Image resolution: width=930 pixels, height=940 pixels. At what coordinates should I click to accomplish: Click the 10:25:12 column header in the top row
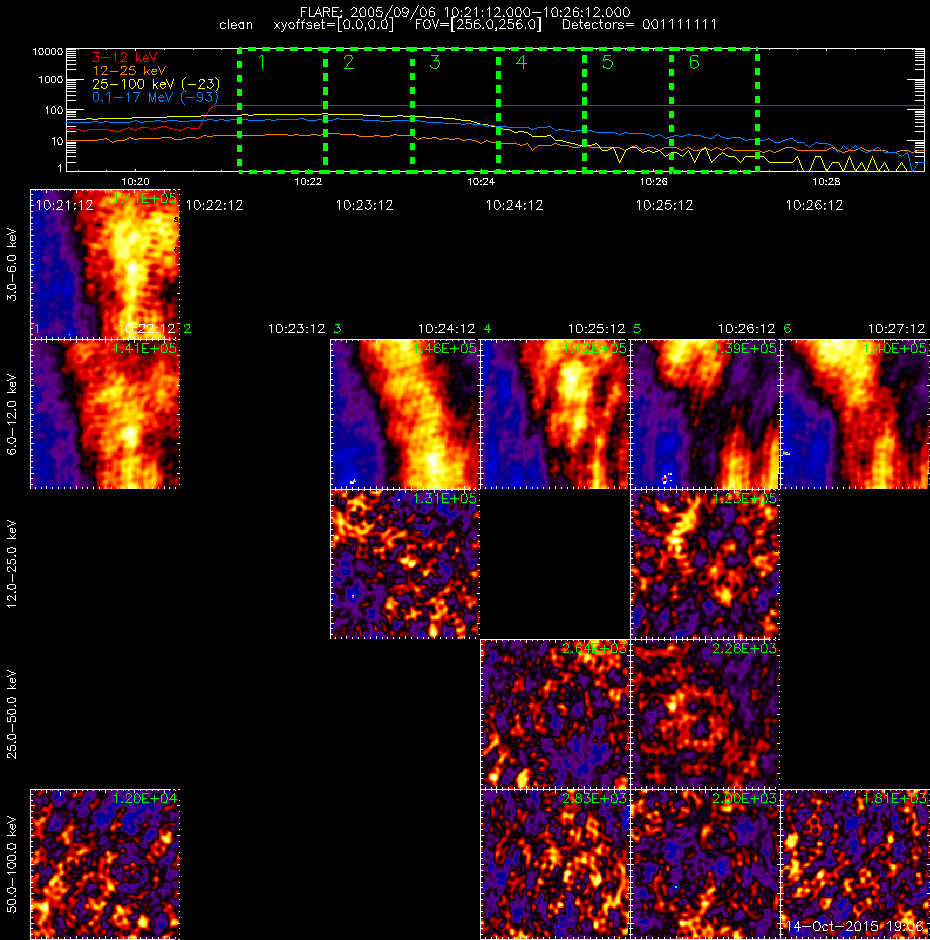pyautogui.click(x=664, y=206)
